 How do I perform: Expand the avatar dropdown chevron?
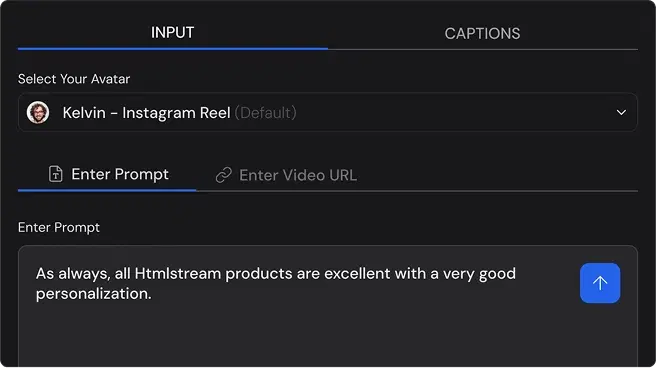[x=621, y=112]
